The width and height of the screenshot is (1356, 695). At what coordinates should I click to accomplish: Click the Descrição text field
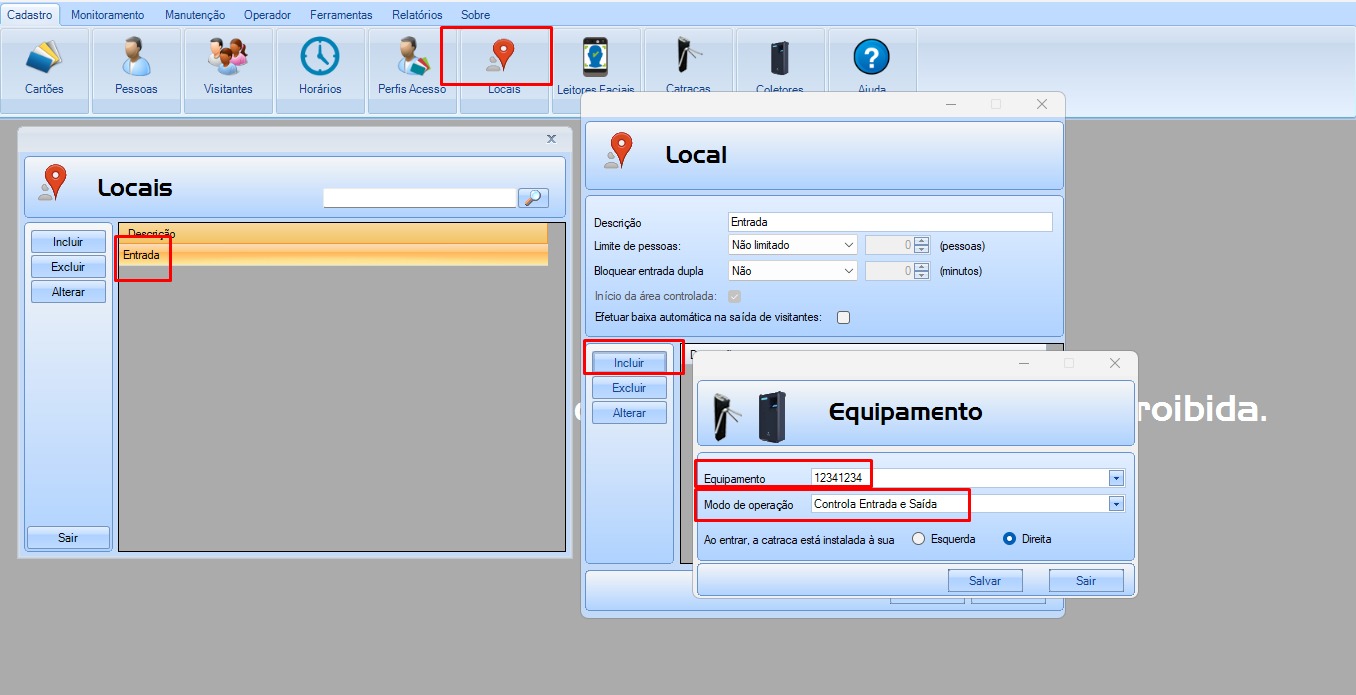click(x=890, y=222)
